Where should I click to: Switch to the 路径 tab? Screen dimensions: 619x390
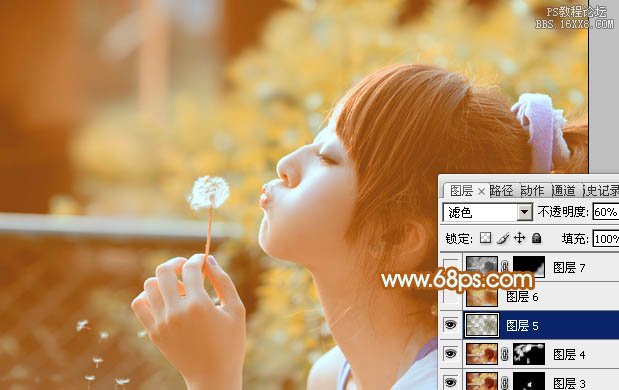[x=501, y=191]
